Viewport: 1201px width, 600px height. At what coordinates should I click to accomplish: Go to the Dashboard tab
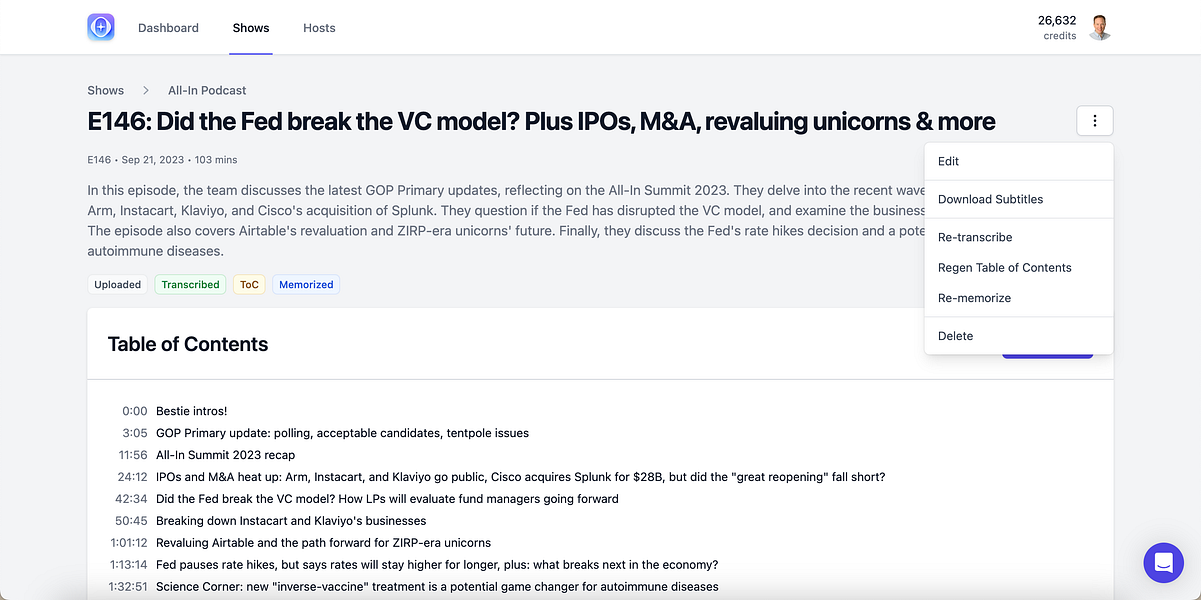[168, 28]
